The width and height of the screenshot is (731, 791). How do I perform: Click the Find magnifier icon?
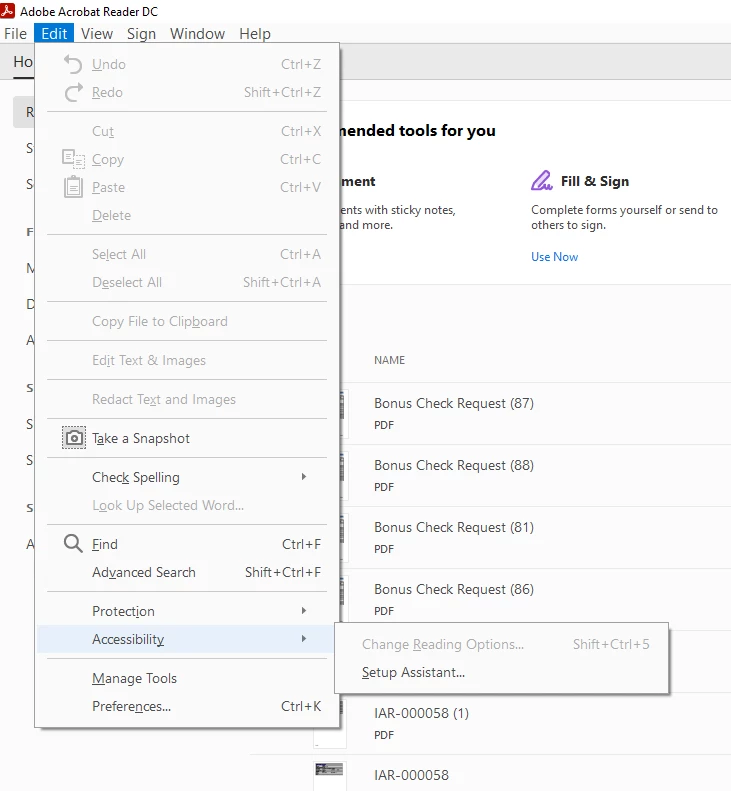73,544
